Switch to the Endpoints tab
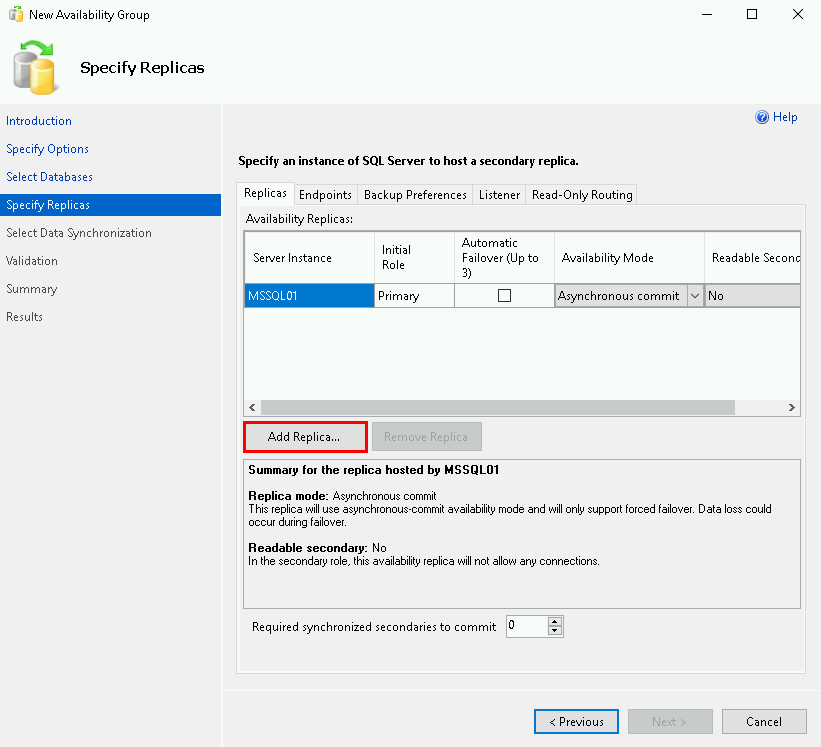The width and height of the screenshot is (821, 747). click(x=325, y=195)
